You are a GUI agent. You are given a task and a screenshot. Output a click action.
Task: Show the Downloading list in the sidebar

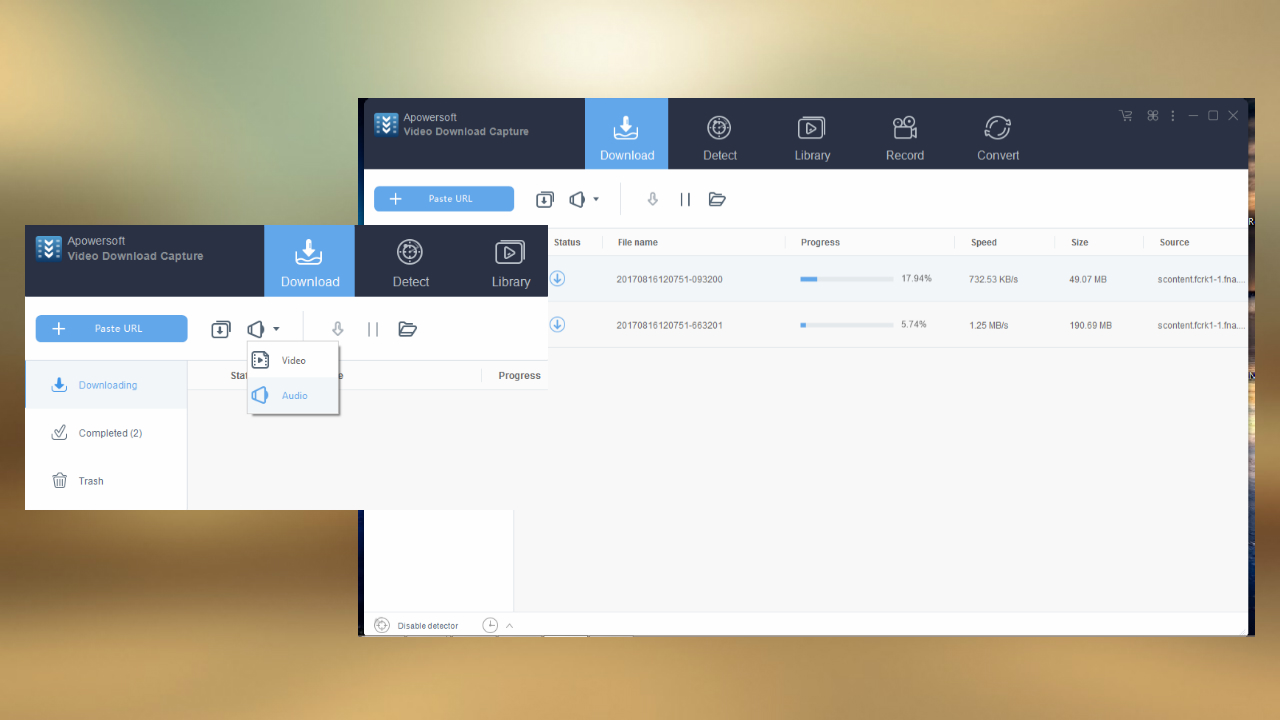106,385
